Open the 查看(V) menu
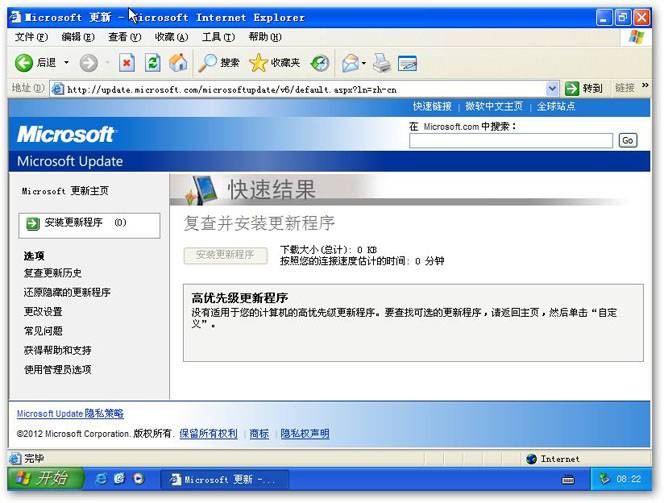The width and height of the screenshot is (664, 503). [x=124, y=37]
